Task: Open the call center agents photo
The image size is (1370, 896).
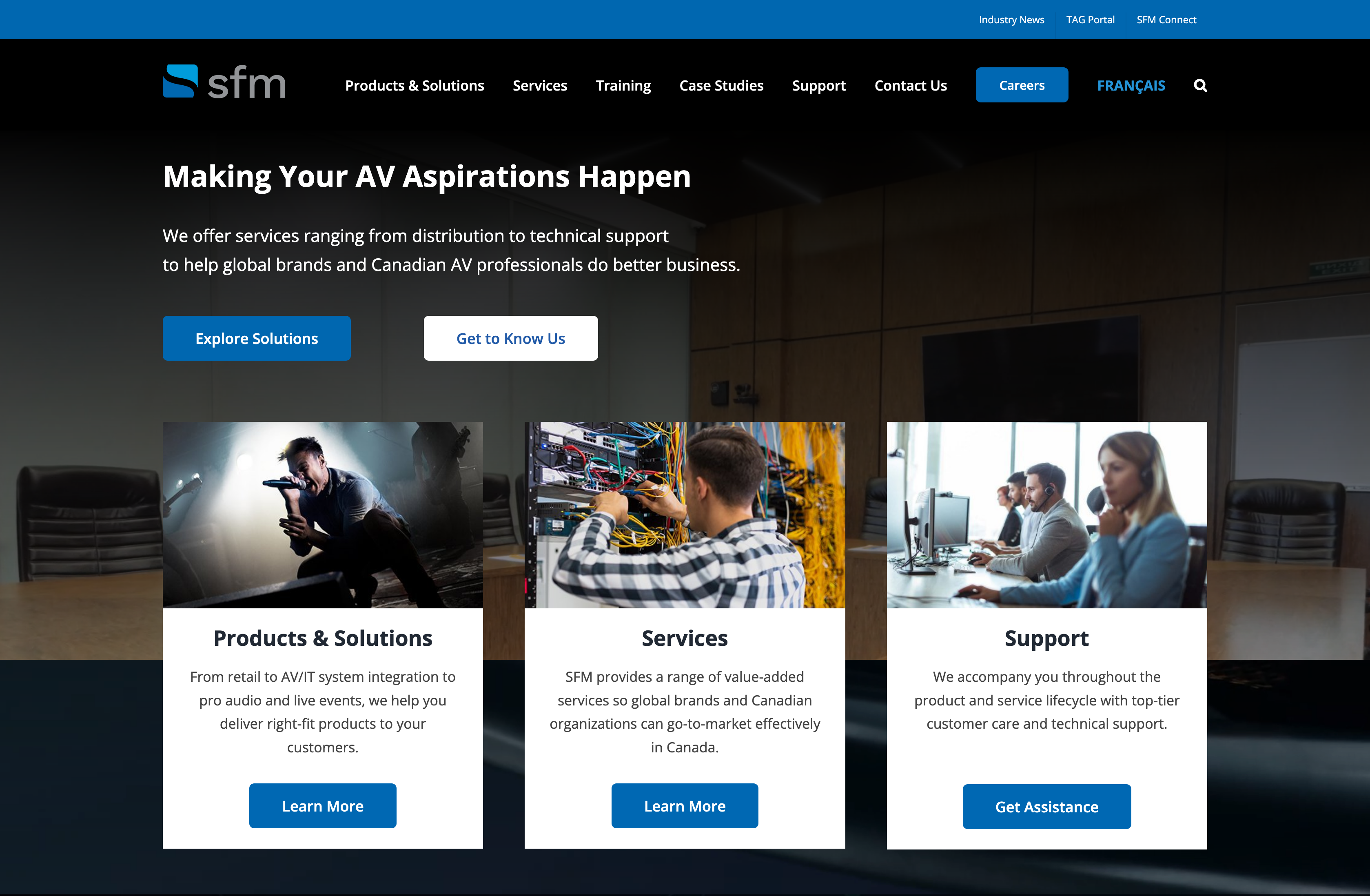Action: point(1046,515)
